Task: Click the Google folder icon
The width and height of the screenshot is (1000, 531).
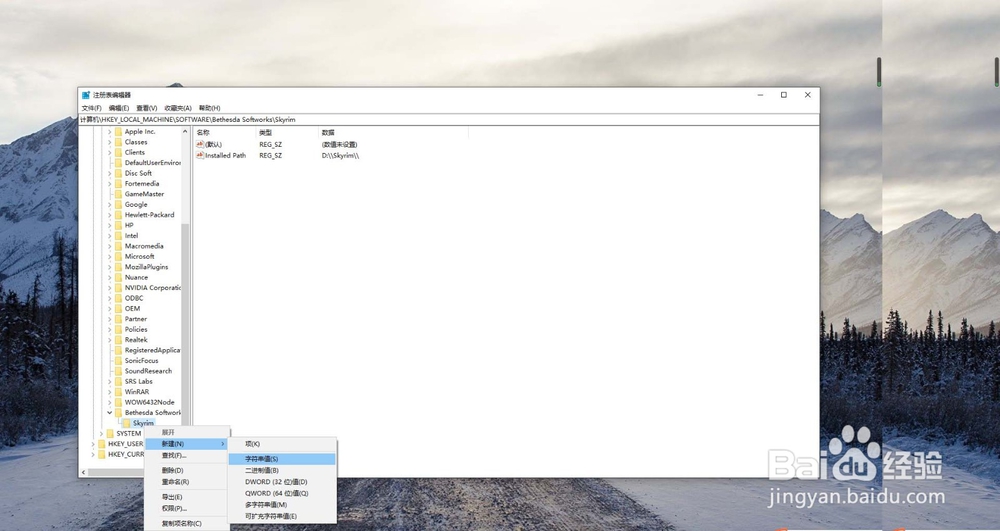Action: pyautogui.click(x=119, y=205)
